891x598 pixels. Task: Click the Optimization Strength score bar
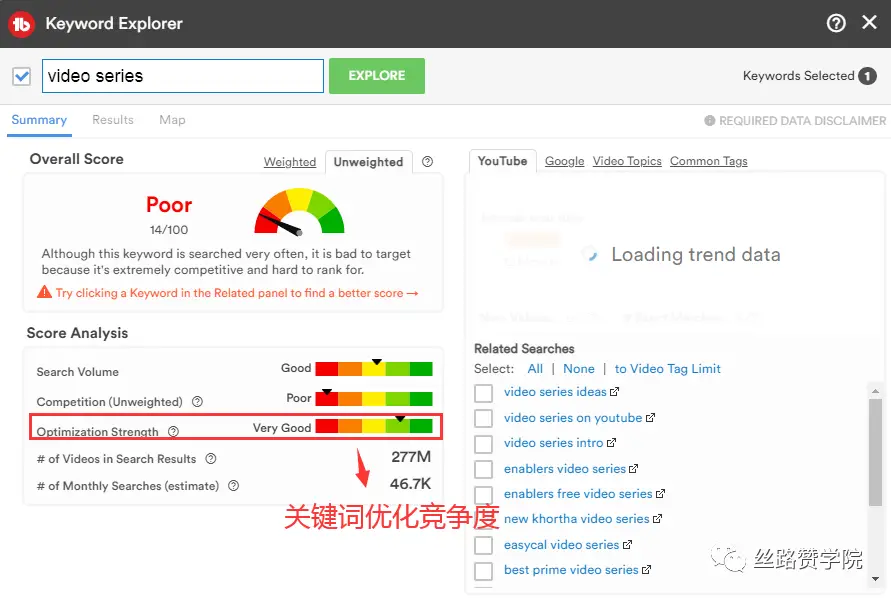[374, 426]
